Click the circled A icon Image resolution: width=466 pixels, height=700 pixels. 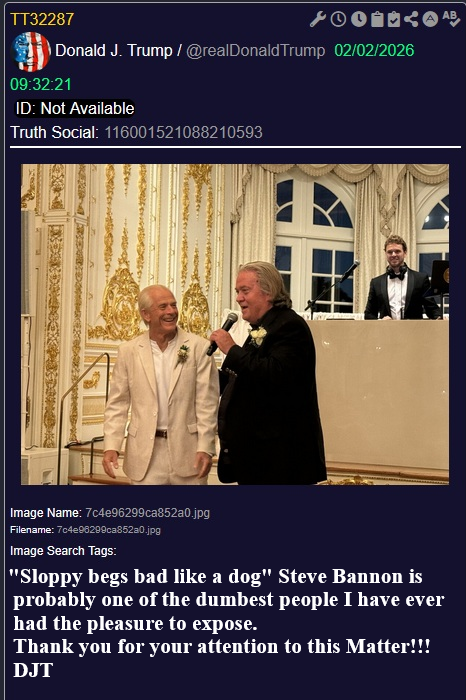tap(430, 19)
